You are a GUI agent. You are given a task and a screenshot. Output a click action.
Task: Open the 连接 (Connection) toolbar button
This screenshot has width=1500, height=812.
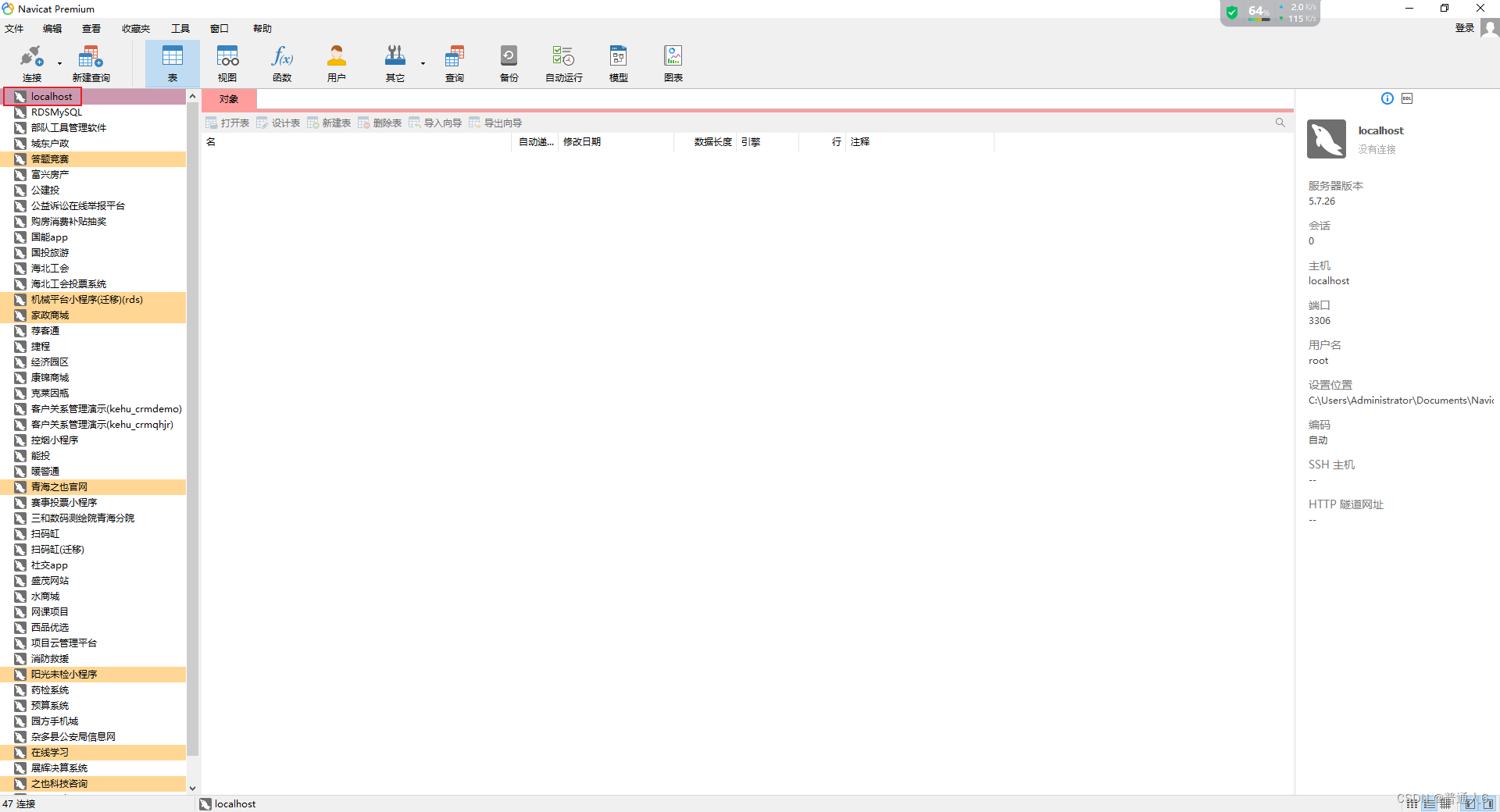coord(31,63)
